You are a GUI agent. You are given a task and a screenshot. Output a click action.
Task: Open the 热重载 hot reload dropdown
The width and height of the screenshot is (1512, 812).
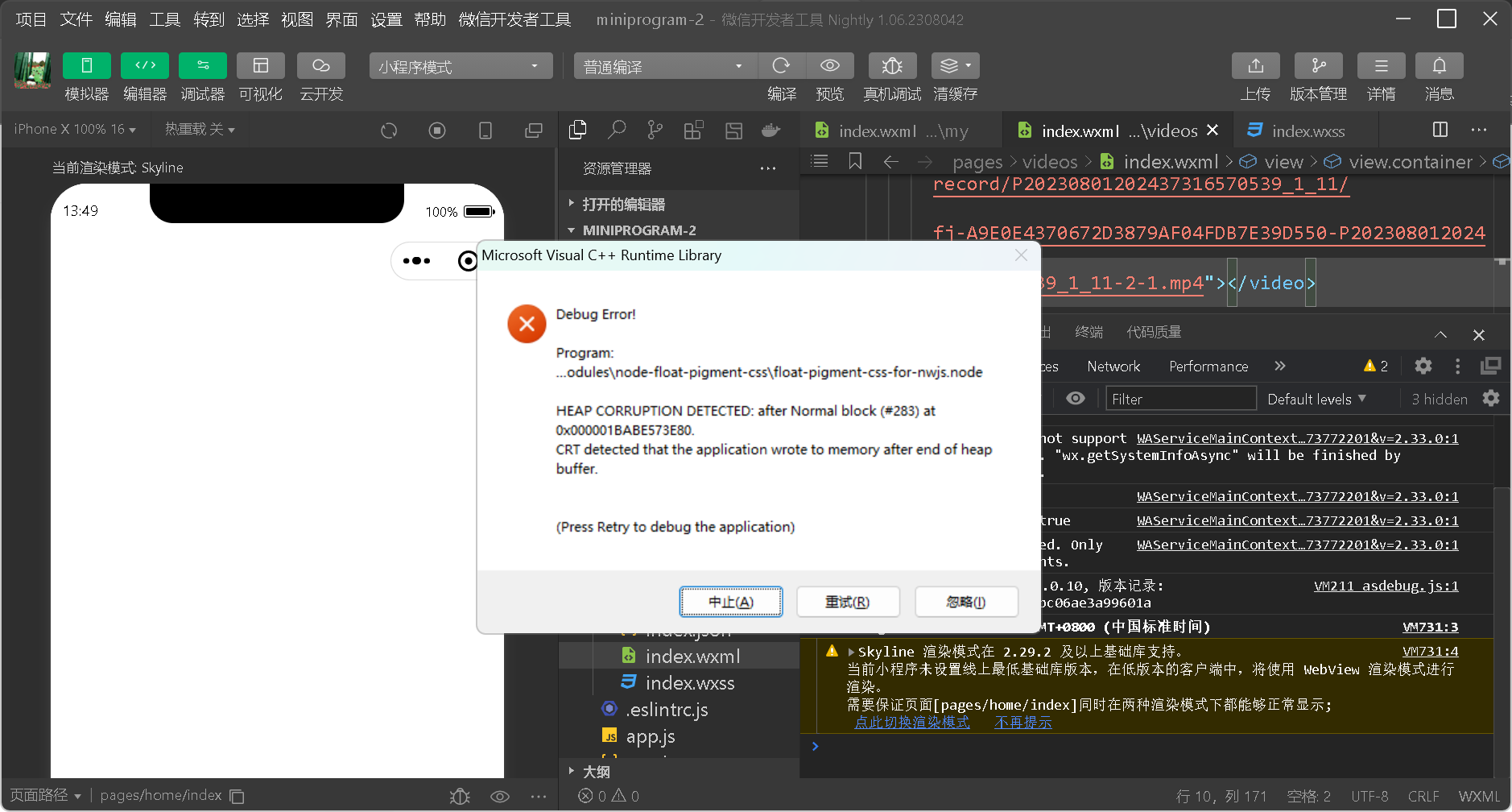click(x=200, y=129)
